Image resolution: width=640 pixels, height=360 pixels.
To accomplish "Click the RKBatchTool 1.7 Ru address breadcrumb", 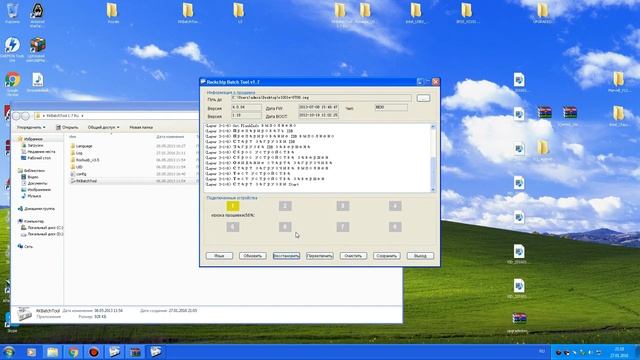I will [62, 116].
